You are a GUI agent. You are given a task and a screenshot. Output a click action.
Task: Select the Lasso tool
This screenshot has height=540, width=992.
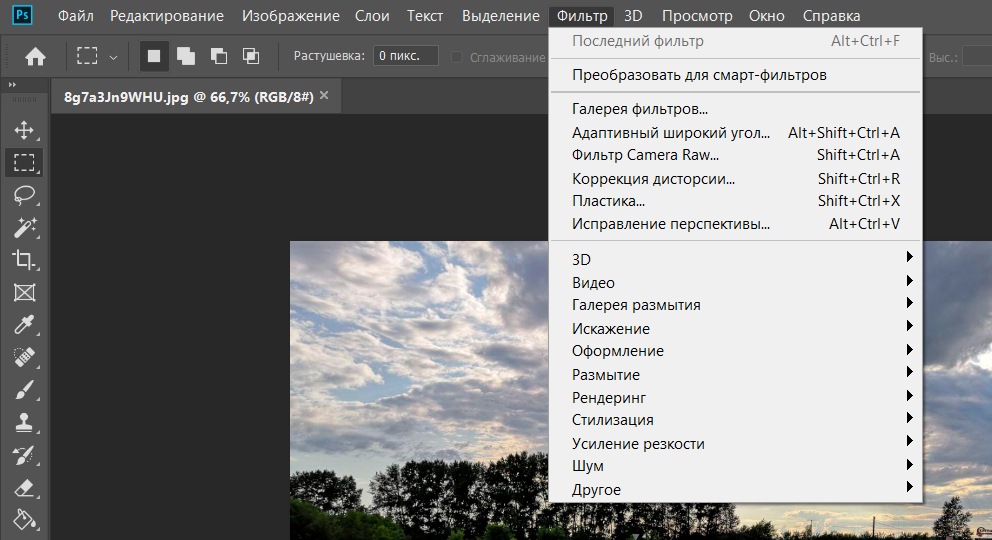pyautogui.click(x=24, y=195)
